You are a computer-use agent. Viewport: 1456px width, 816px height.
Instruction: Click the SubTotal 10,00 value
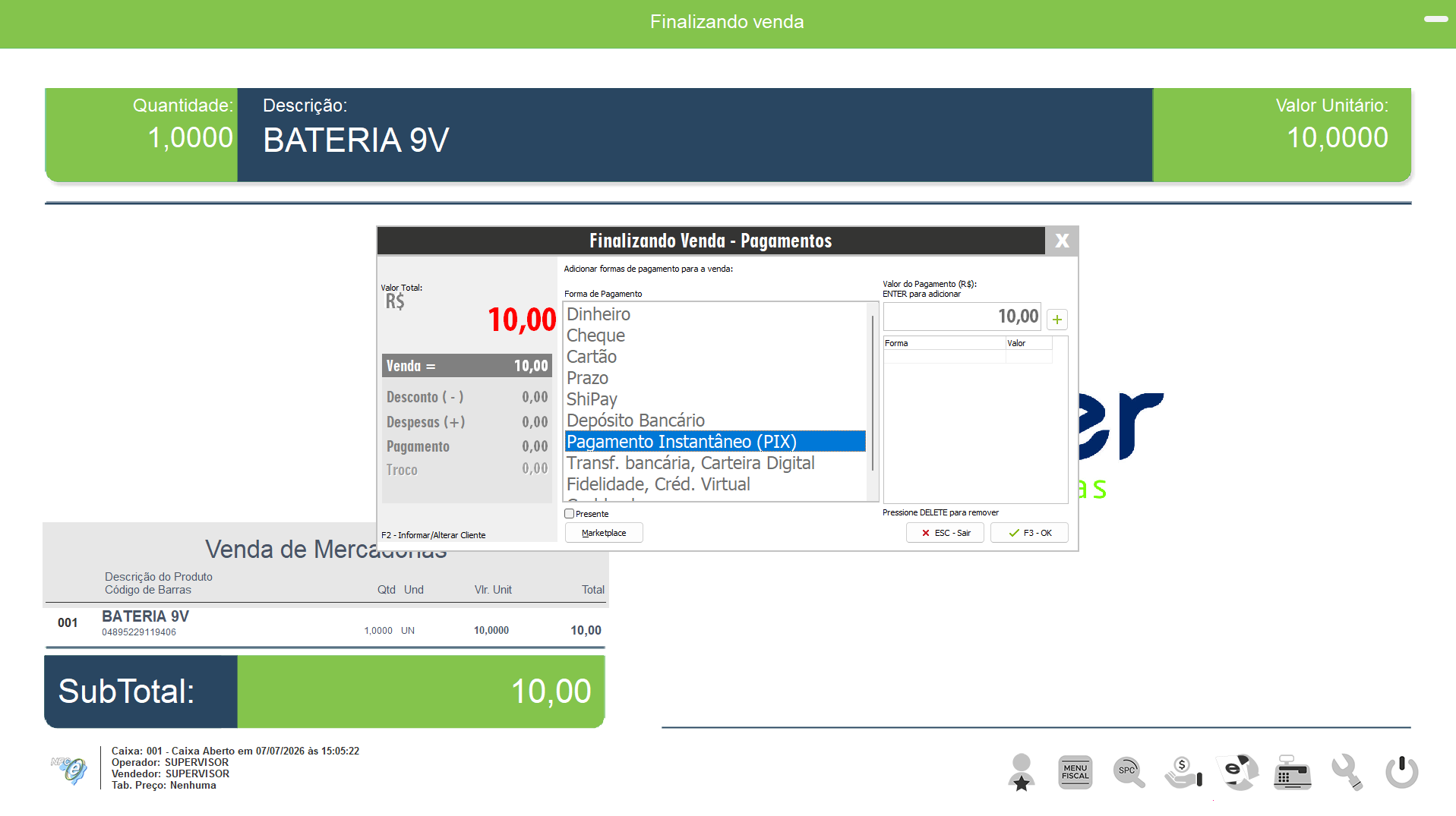(551, 692)
